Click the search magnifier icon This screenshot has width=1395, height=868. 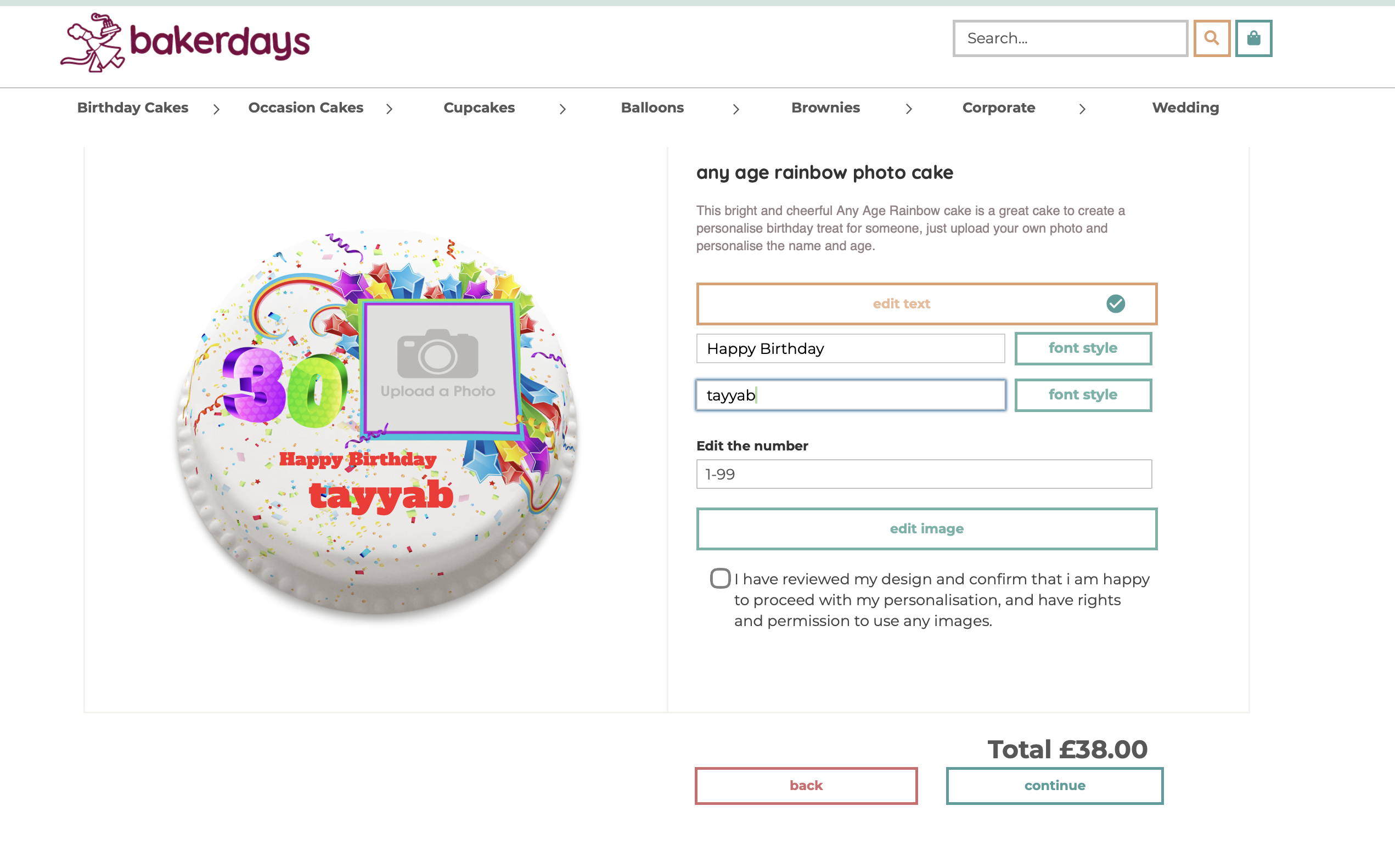[1211, 38]
